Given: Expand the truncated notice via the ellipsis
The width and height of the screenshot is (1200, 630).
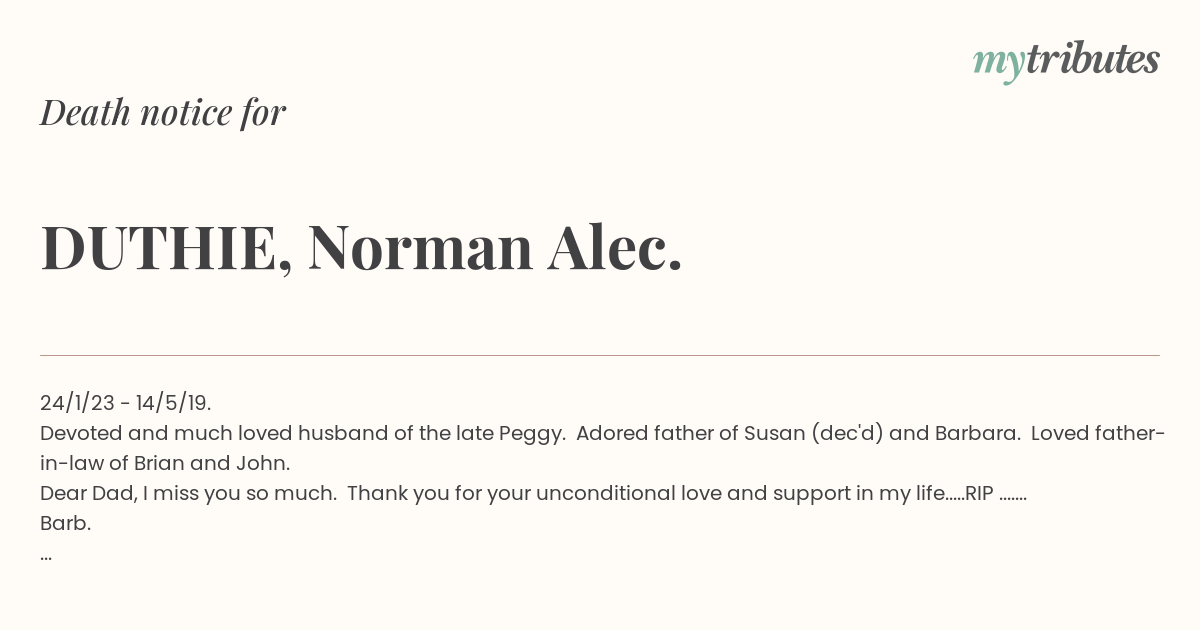Looking at the screenshot, I should tap(46, 556).
